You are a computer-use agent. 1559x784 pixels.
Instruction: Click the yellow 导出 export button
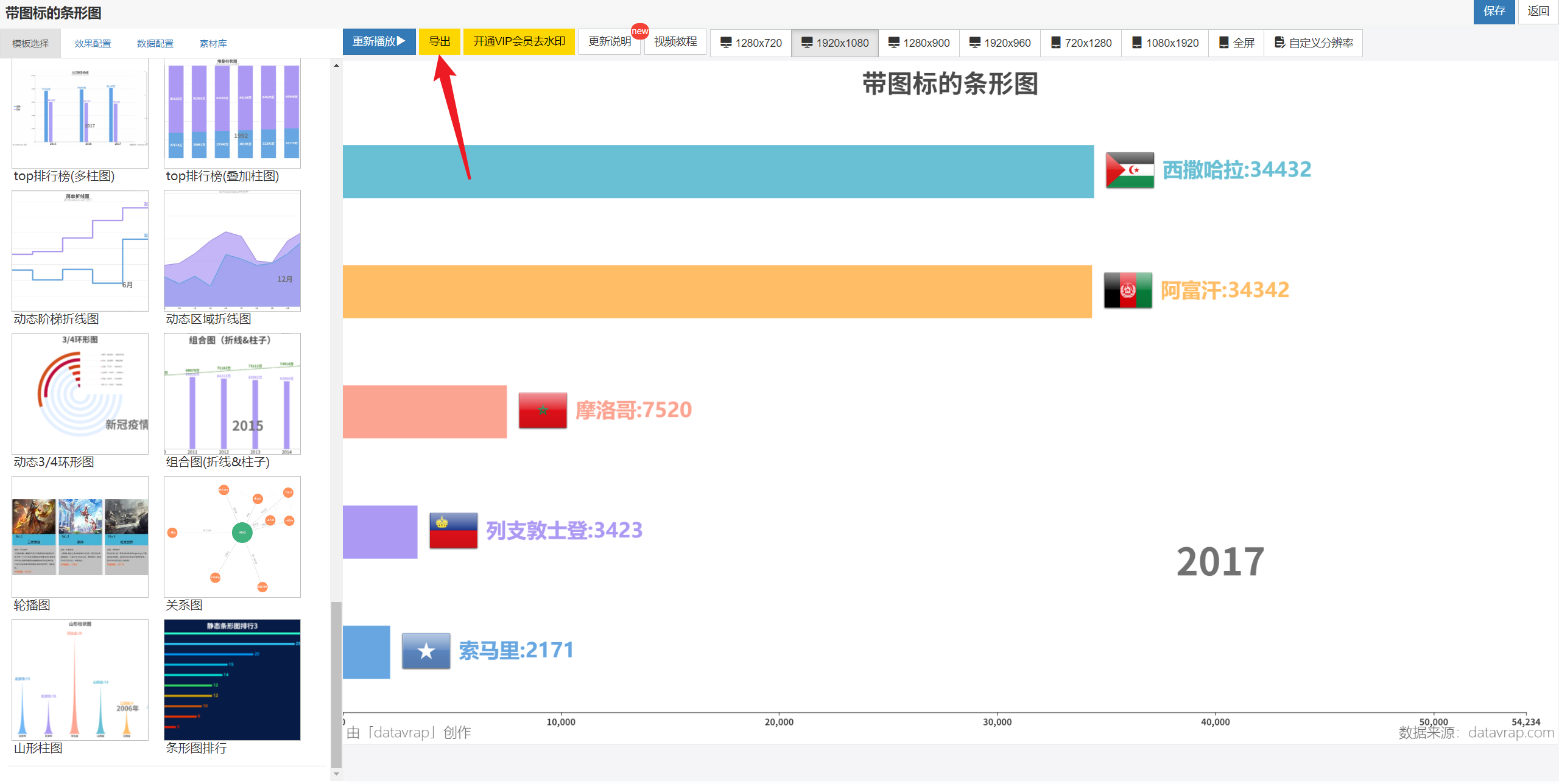pyautogui.click(x=439, y=41)
